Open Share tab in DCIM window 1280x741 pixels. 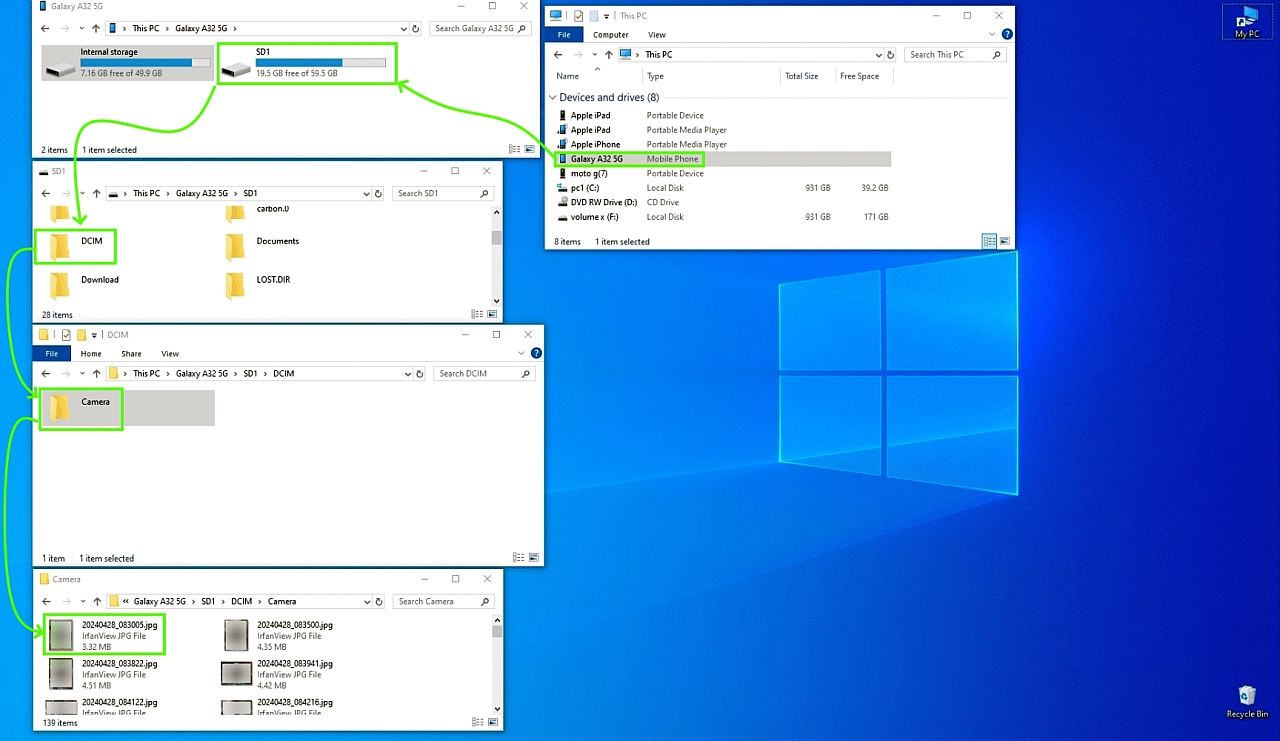131,353
